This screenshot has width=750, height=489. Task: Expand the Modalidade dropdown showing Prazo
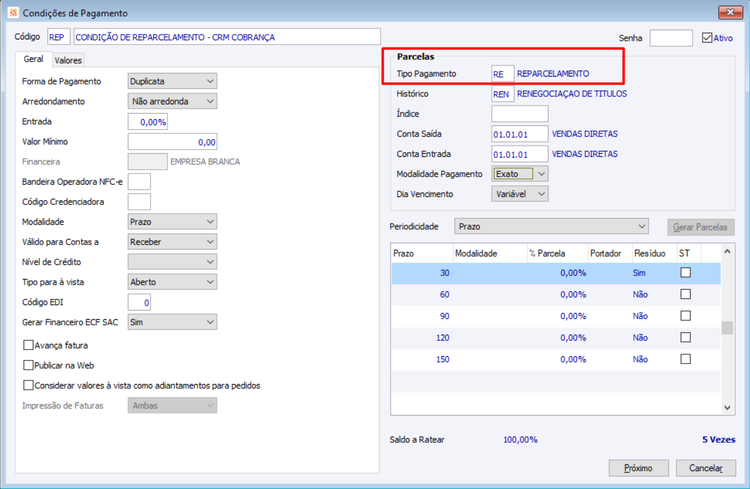[172, 222]
